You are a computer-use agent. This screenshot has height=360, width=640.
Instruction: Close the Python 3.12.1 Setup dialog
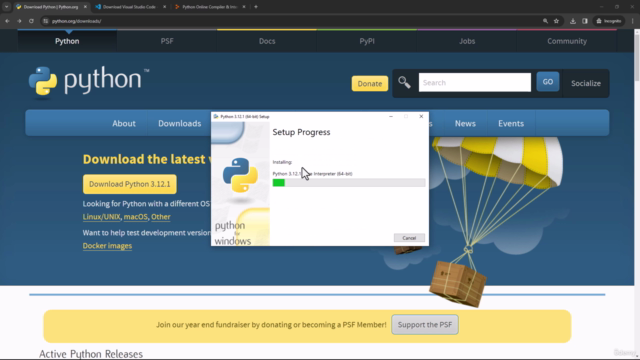[421, 116]
